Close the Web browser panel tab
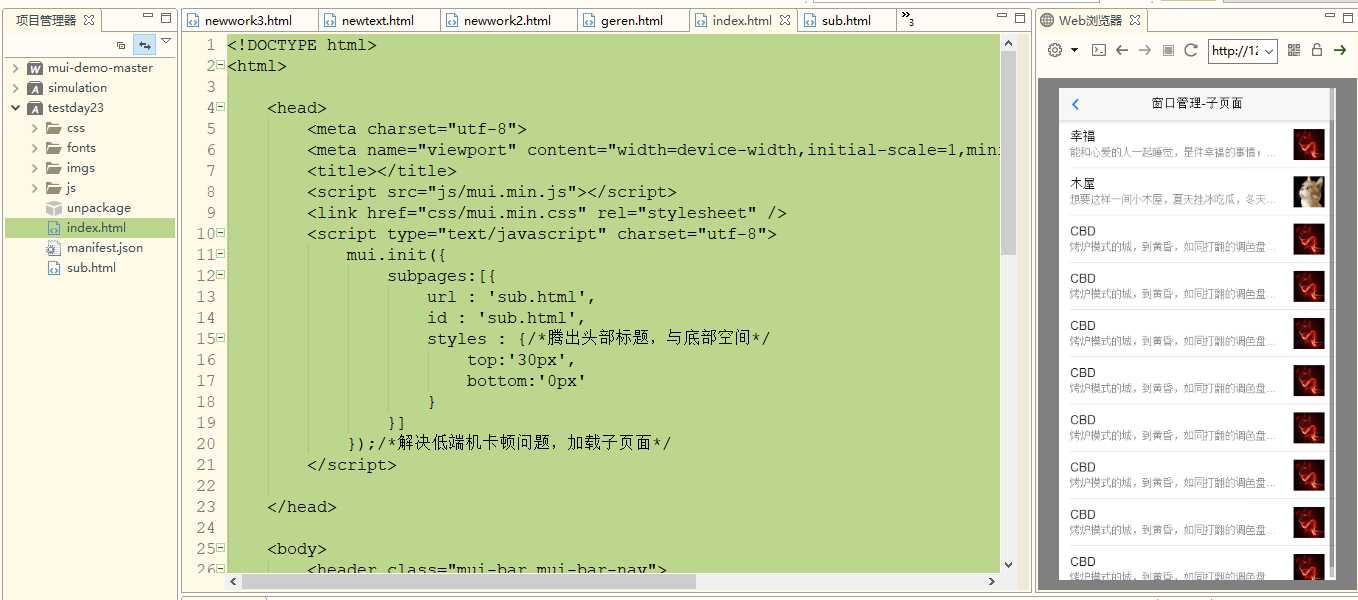 tap(1134, 20)
